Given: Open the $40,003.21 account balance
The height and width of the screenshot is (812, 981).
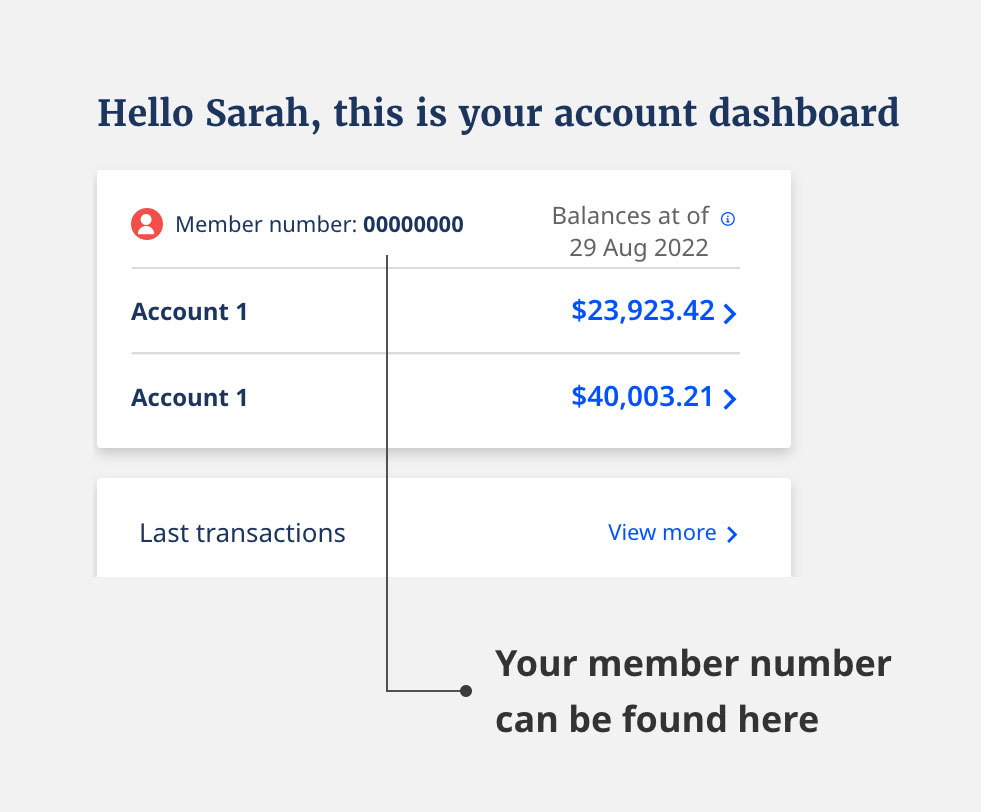Looking at the screenshot, I should 642,397.
